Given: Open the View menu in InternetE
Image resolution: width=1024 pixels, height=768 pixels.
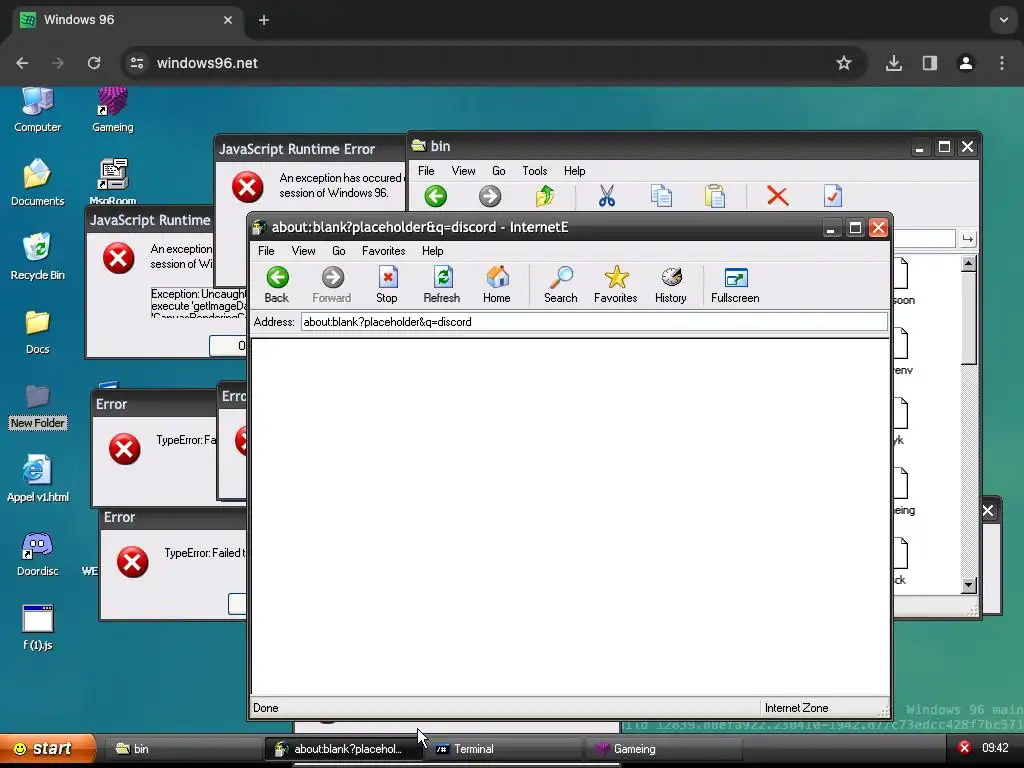Looking at the screenshot, I should [303, 251].
